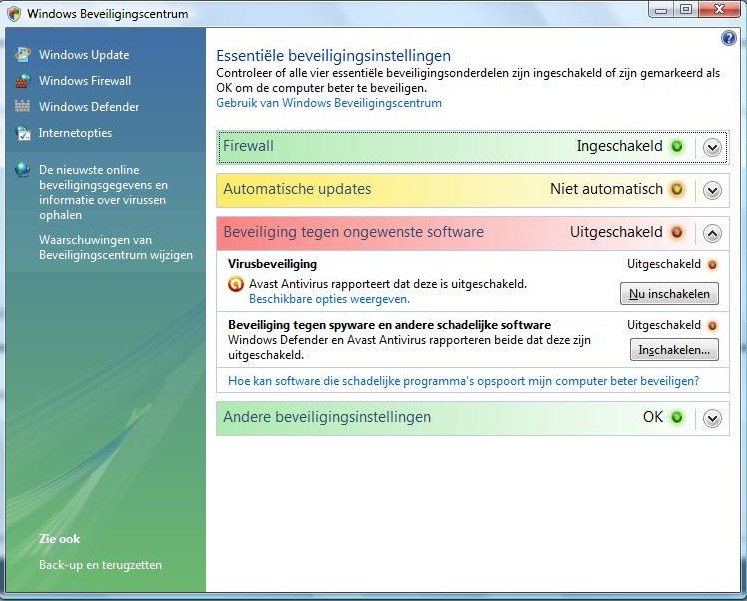This screenshot has width=747, height=601.
Task: Click the Beveiliging tegen ongewenste software header label
Action: tap(353, 232)
